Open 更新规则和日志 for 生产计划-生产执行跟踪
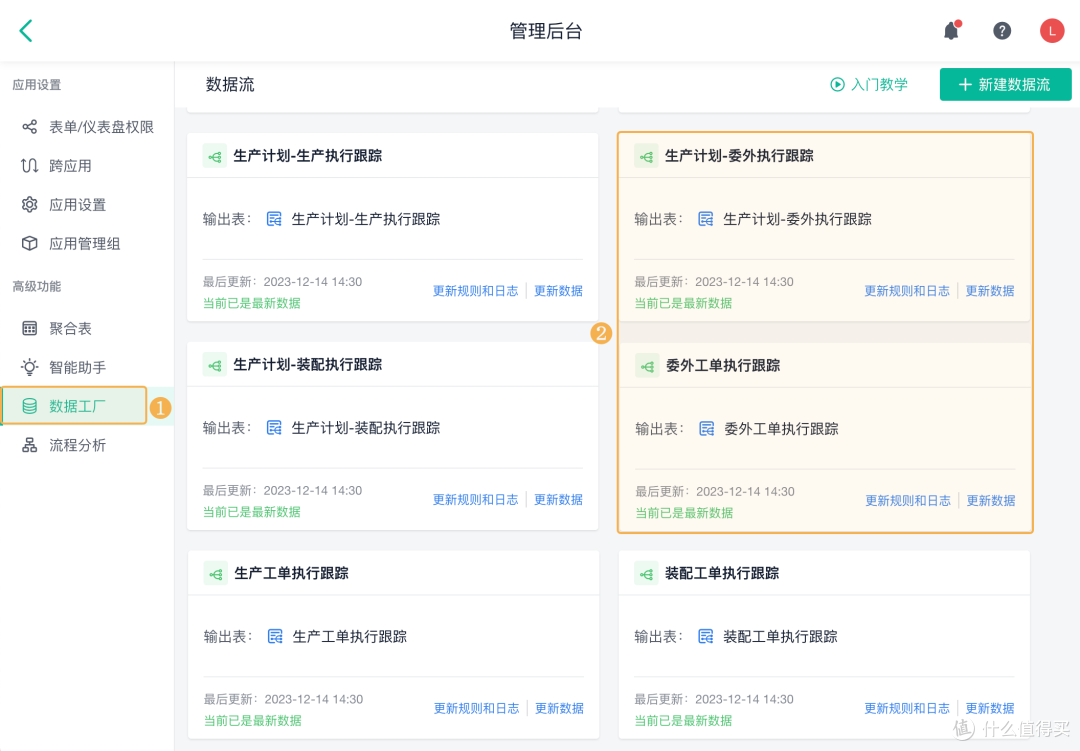The height and width of the screenshot is (751, 1080). 475,291
